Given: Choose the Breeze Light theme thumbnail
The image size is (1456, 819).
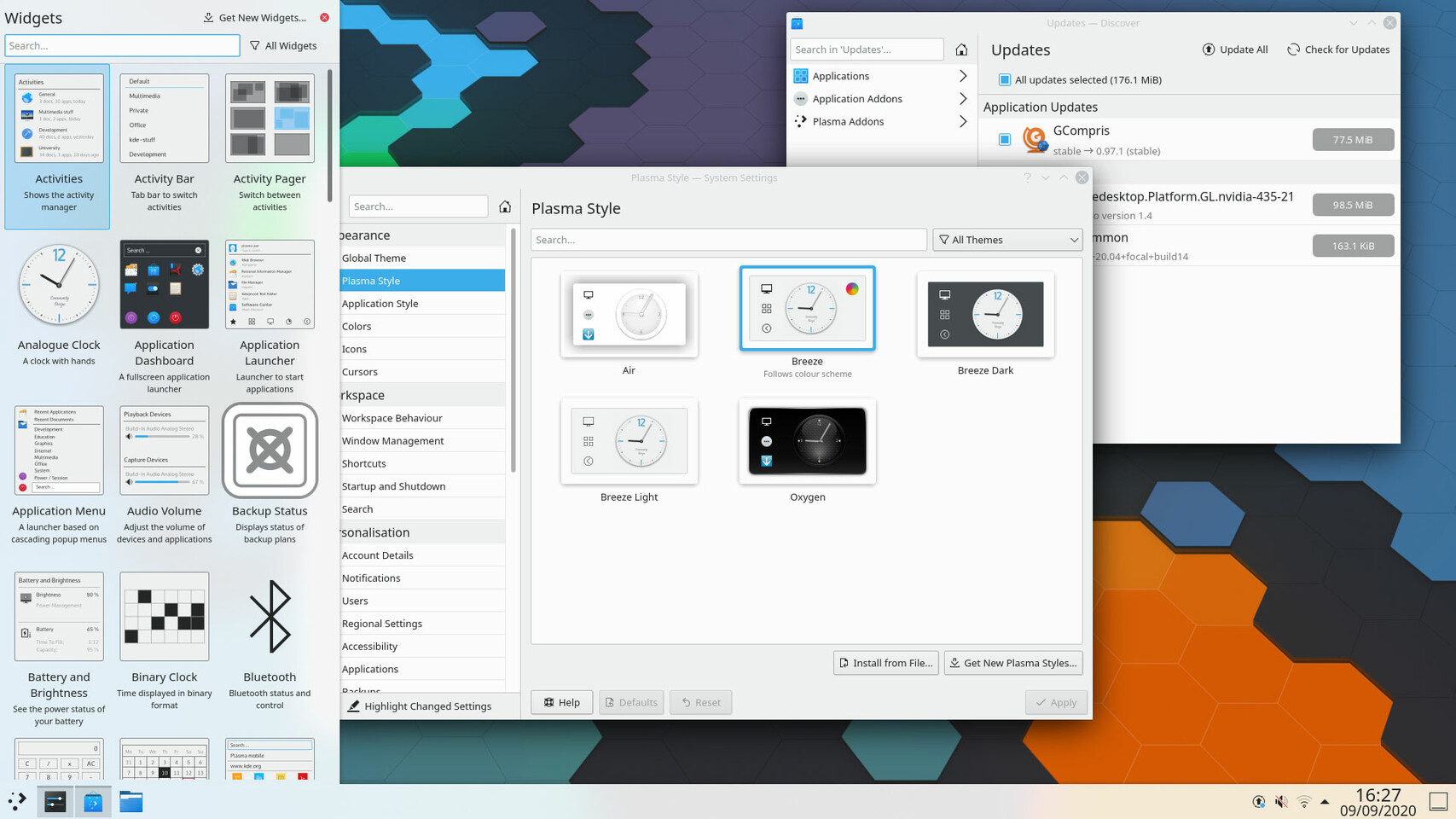Looking at the screenshot, I should 629,441.
